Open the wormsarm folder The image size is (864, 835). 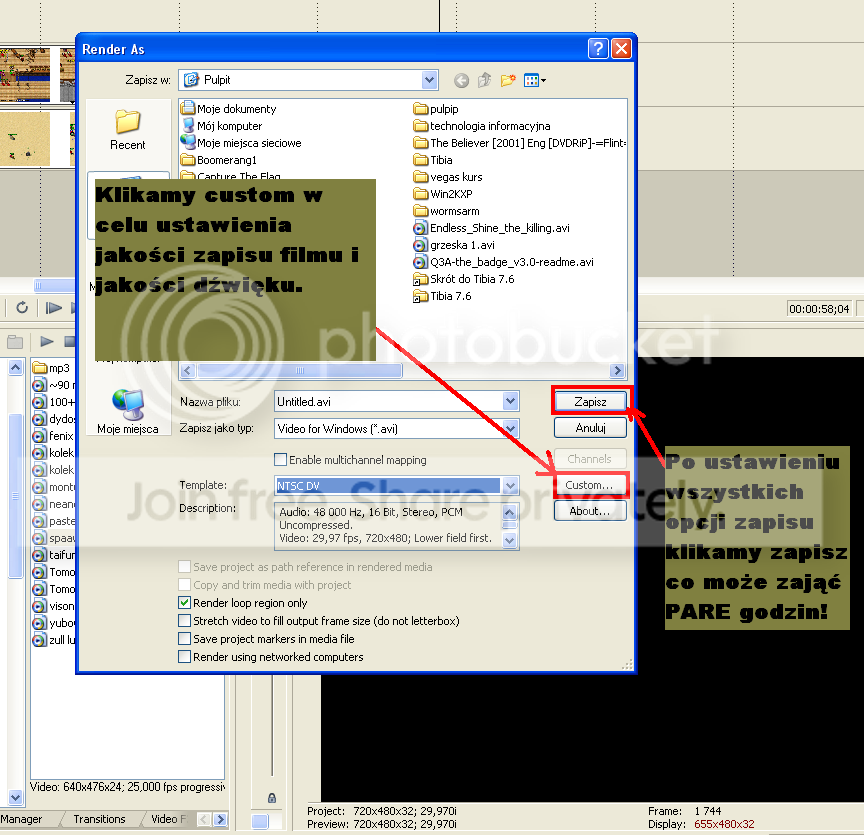tap(447, 211)
